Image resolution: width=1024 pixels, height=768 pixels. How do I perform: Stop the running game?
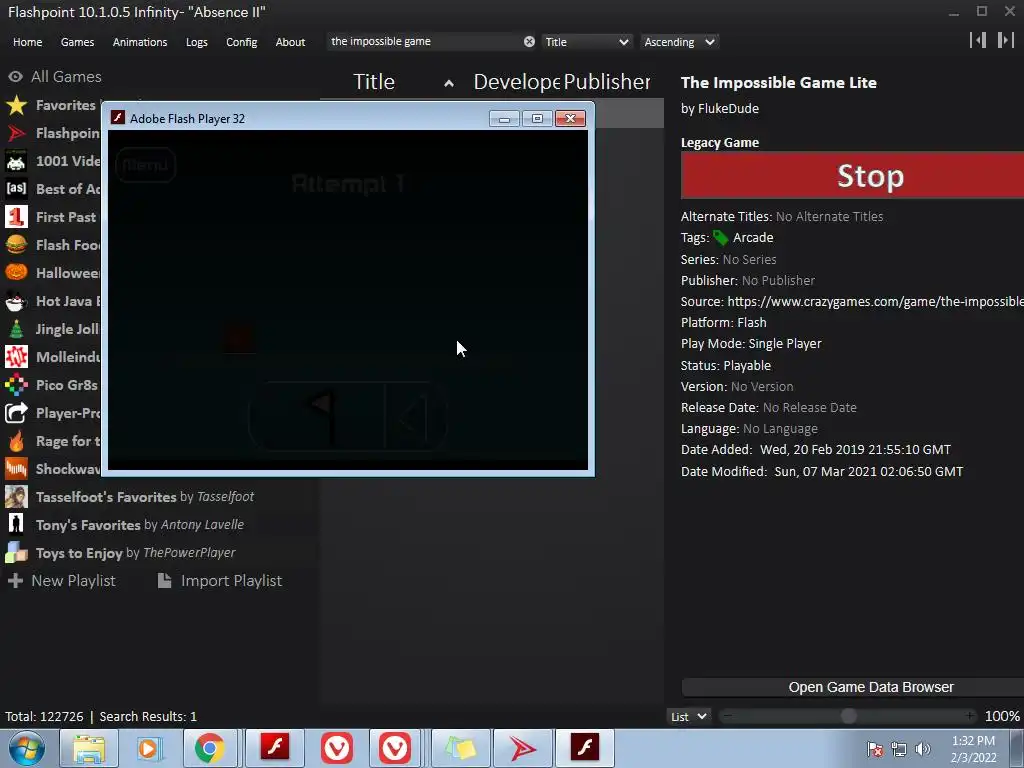pos(852,175)
